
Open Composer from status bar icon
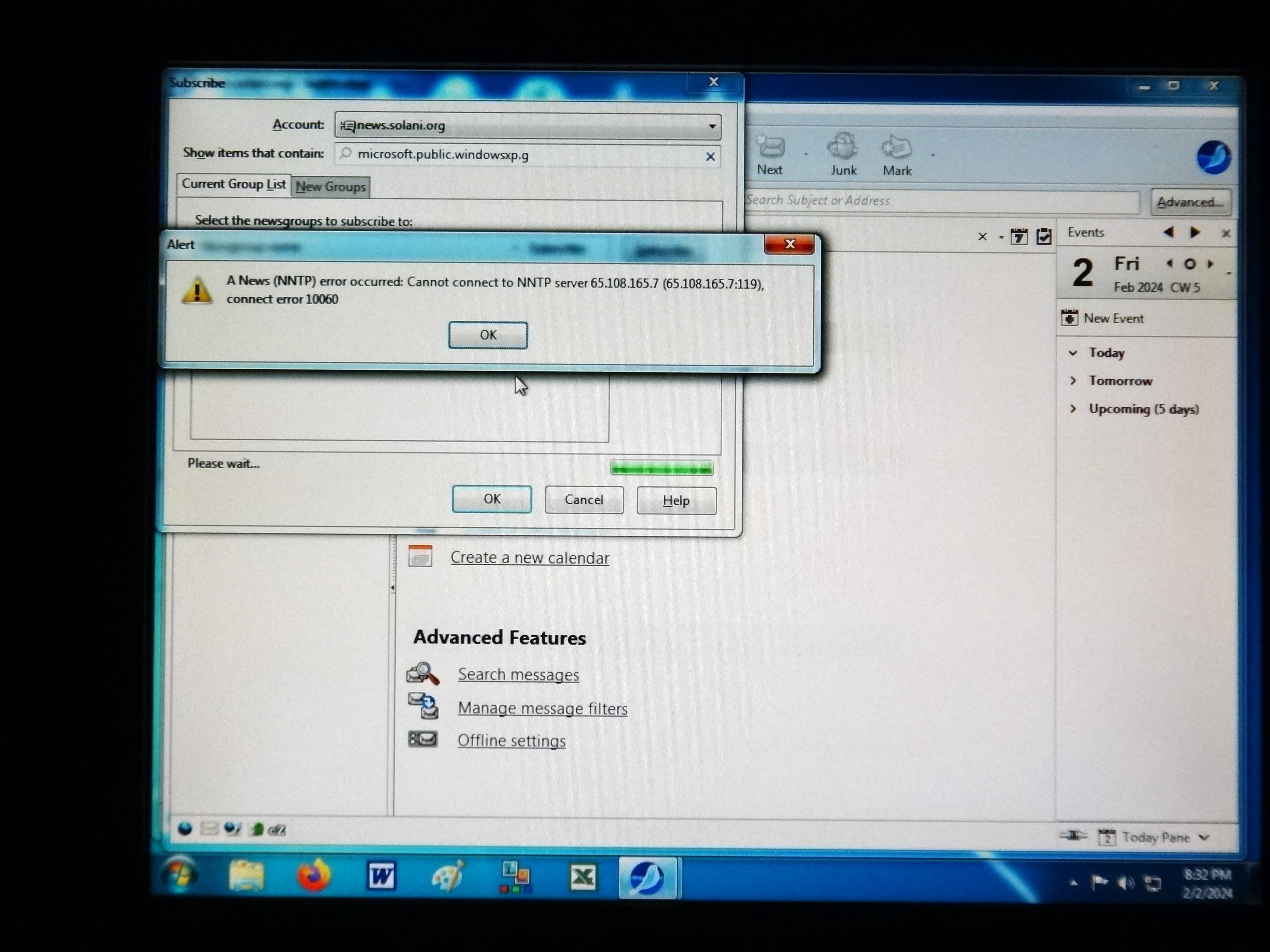[x=233, y=829]
